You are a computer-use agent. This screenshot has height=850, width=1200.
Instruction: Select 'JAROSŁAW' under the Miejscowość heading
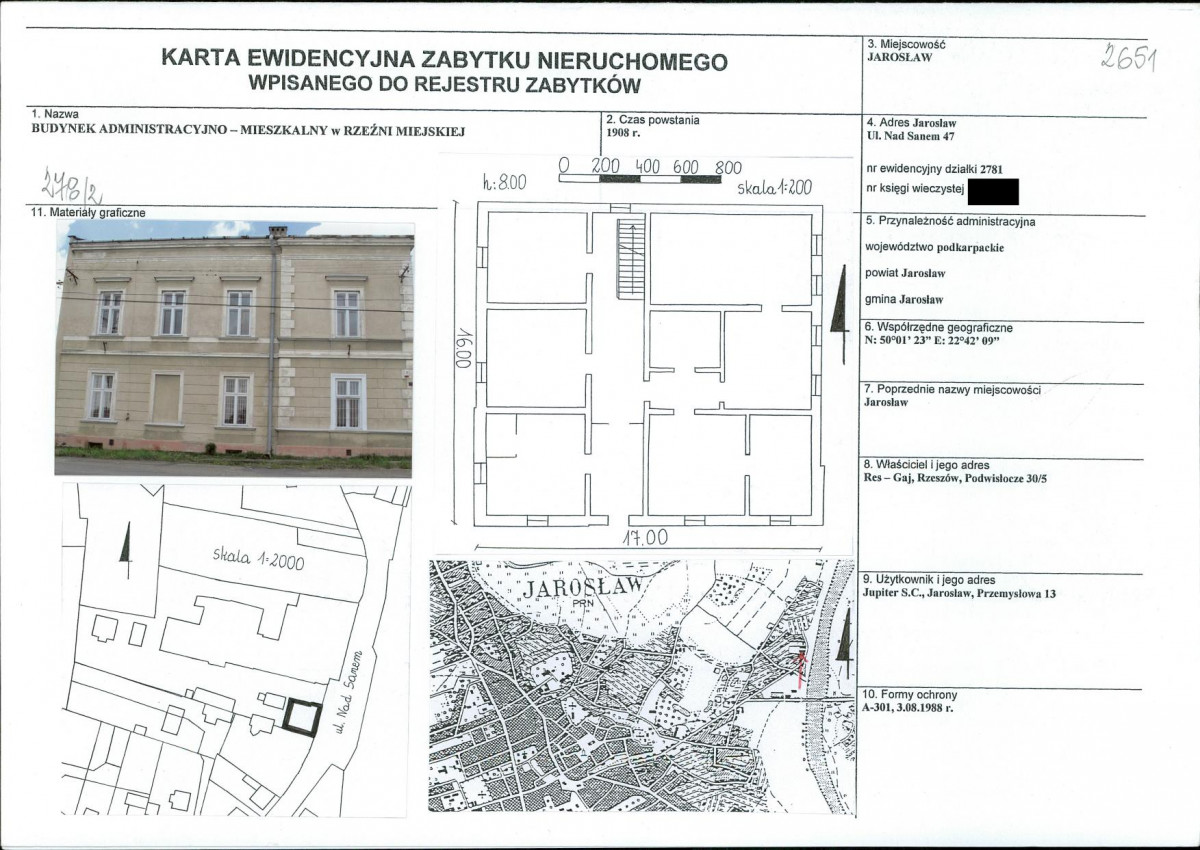899,57
